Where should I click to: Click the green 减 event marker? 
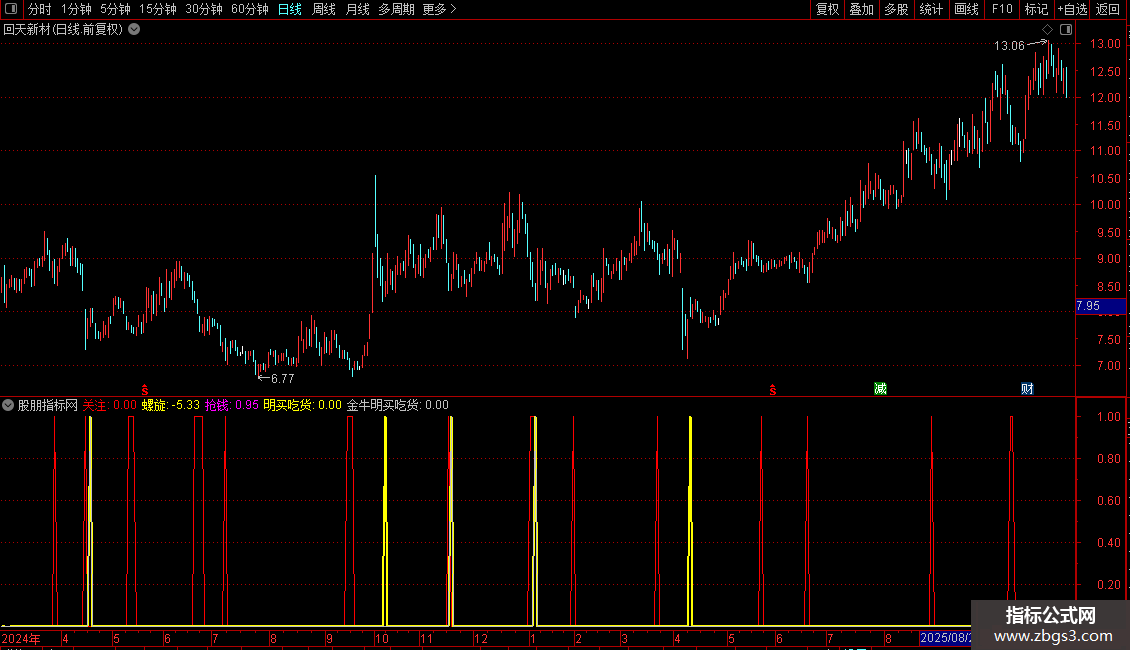(x=880, y=388)
